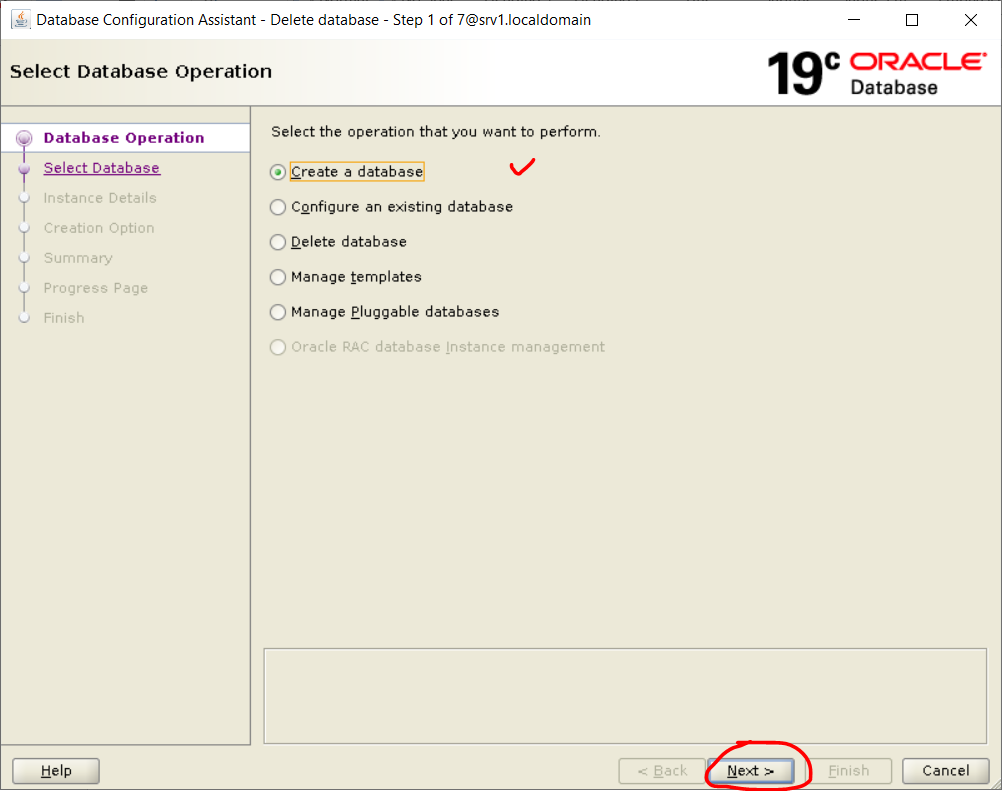Click inside the empty message area box
The image size is (1002, 791).
click(624, 695)
